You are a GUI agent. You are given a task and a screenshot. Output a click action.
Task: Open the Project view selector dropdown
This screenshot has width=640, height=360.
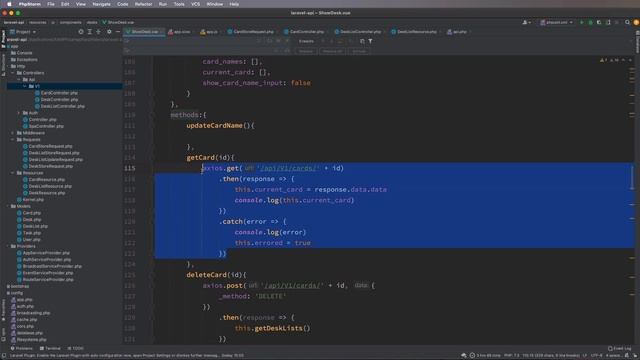point(23,31)
